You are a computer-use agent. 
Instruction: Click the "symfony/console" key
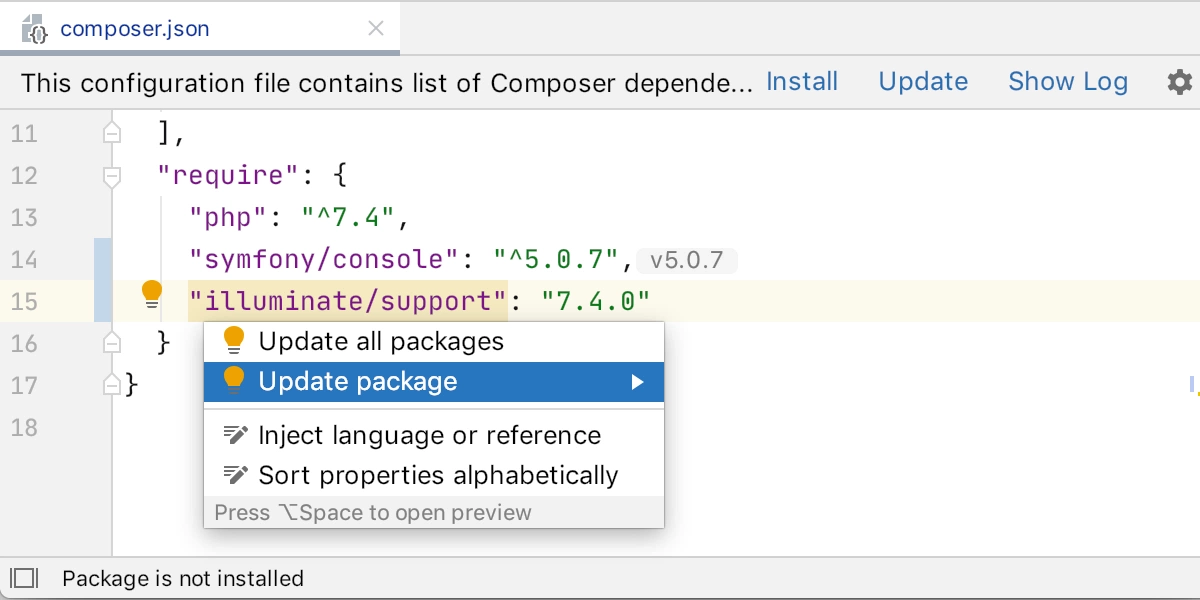pos(324,260)
